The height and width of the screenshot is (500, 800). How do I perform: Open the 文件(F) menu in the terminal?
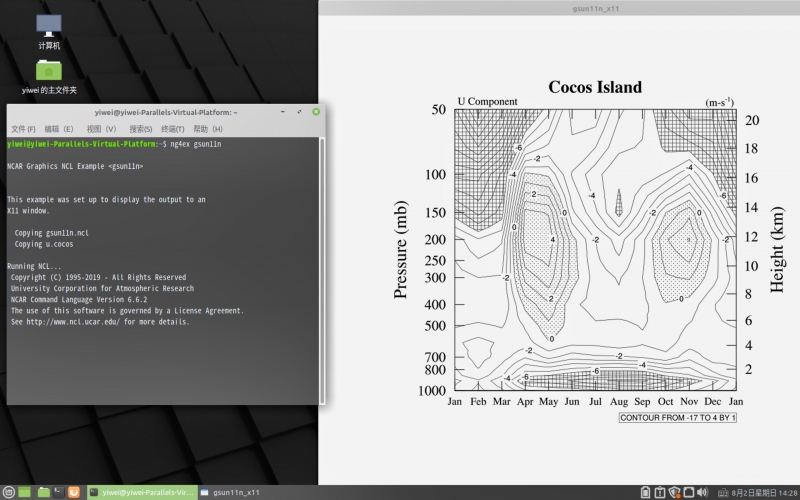click(x=23, y=129)
